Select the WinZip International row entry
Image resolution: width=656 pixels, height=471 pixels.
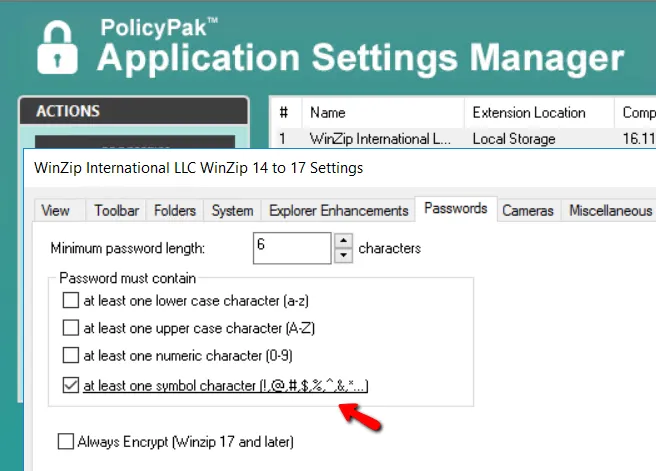[x=380, y=138]
